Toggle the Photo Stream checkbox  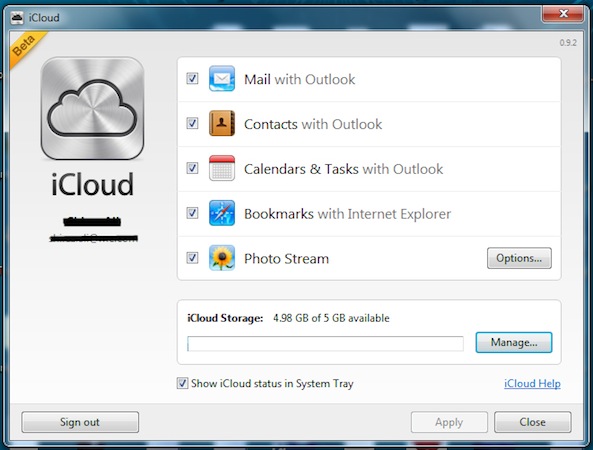point(192,258)
